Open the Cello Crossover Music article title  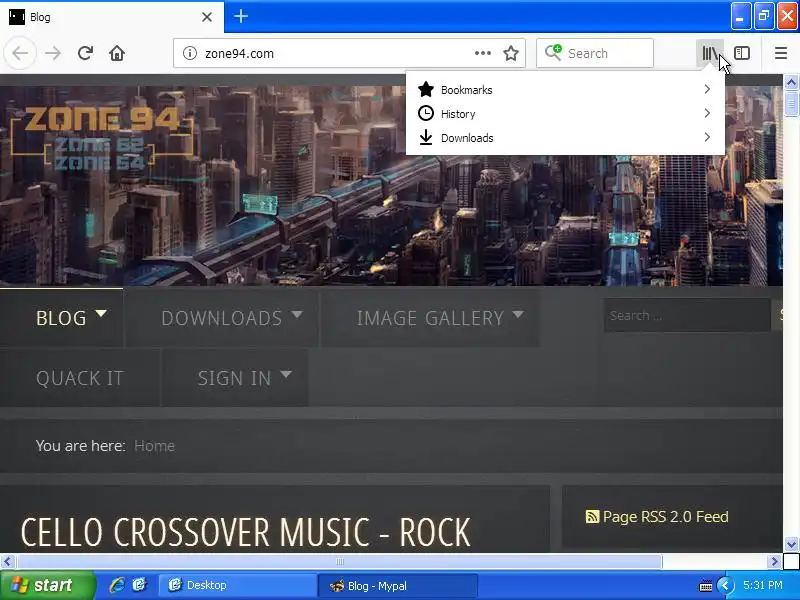[x=246, y=533]
